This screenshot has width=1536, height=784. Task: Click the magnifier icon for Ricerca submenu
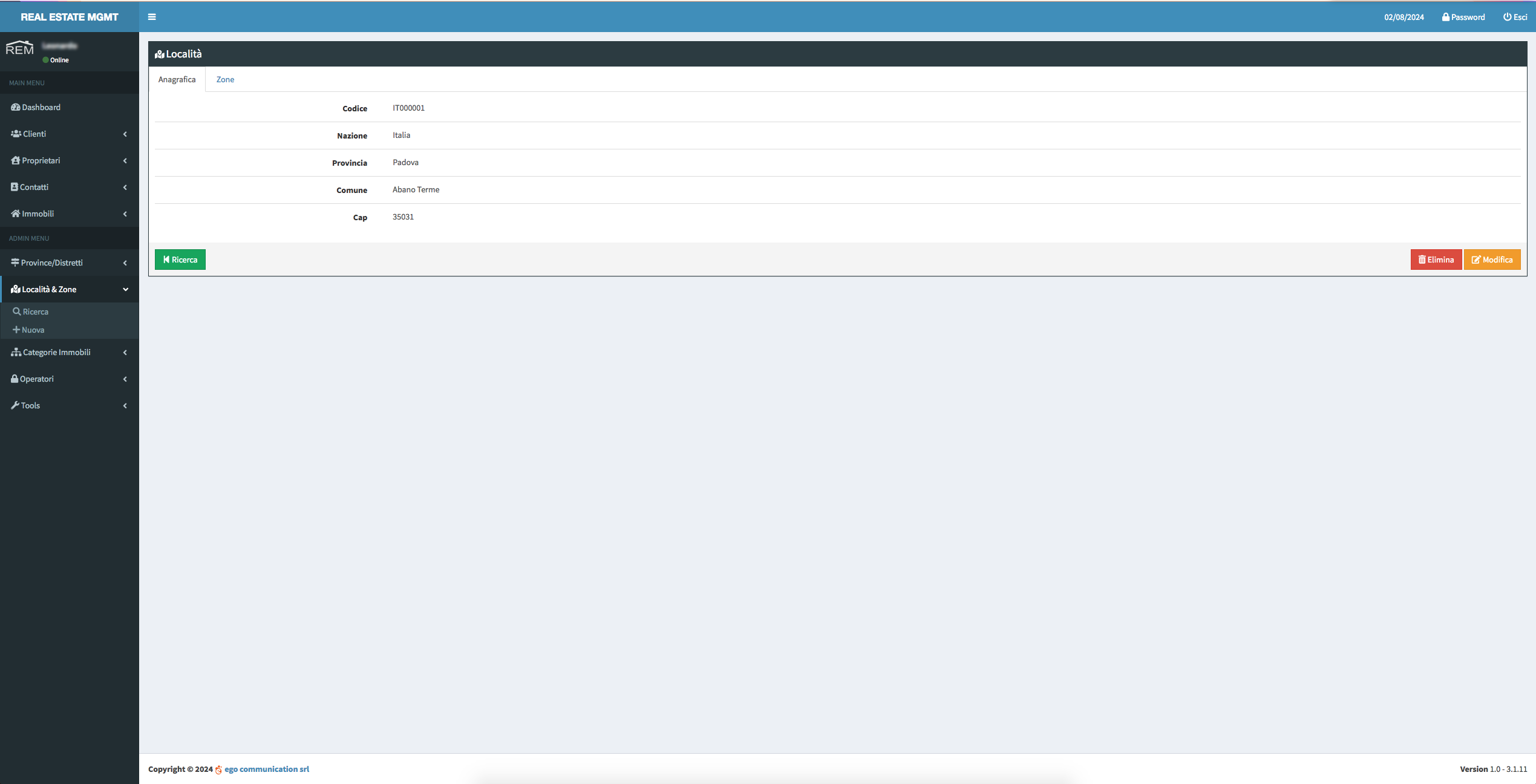pos(17,312)
